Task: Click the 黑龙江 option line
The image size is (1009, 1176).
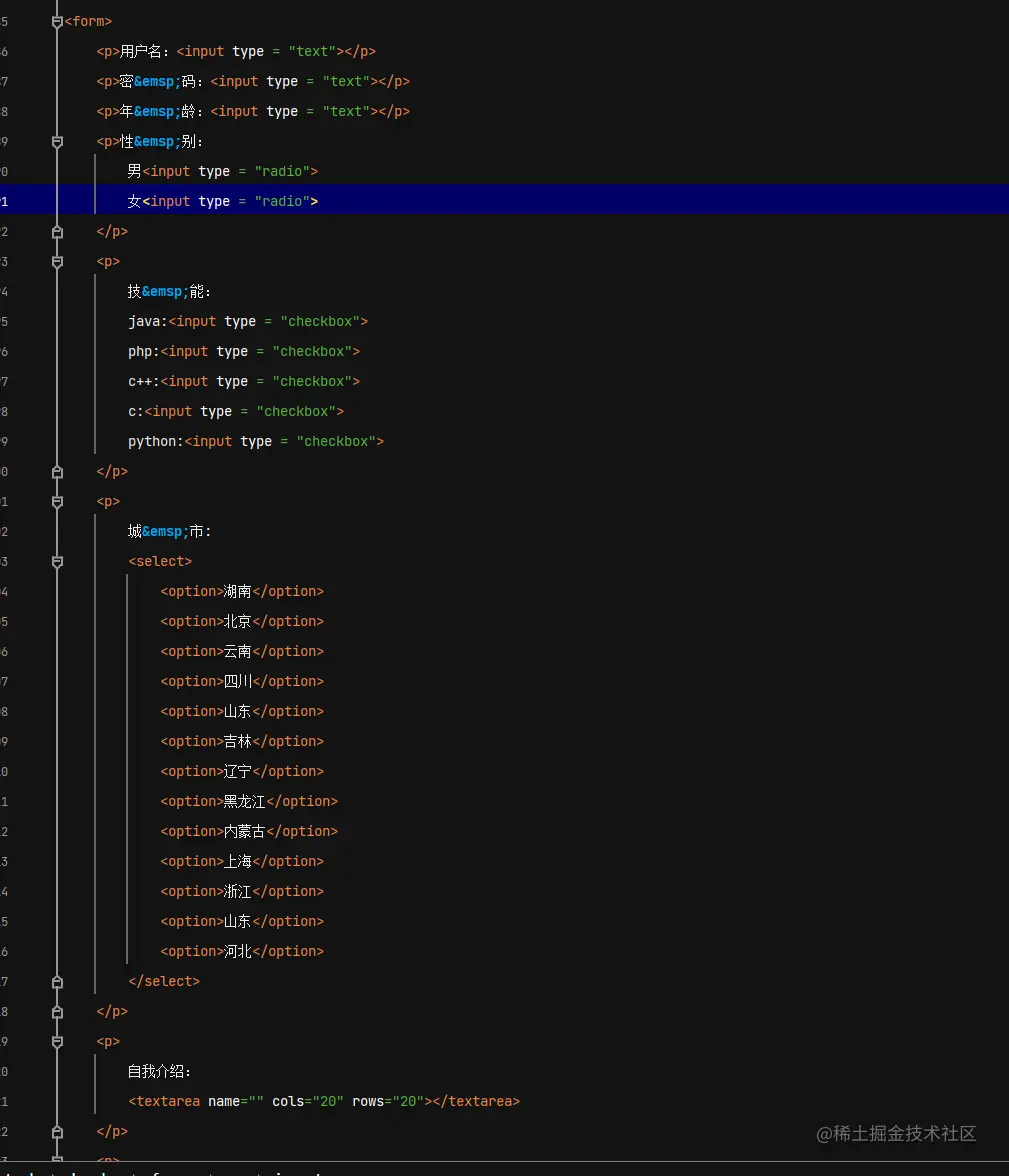Action: [249, 802]
